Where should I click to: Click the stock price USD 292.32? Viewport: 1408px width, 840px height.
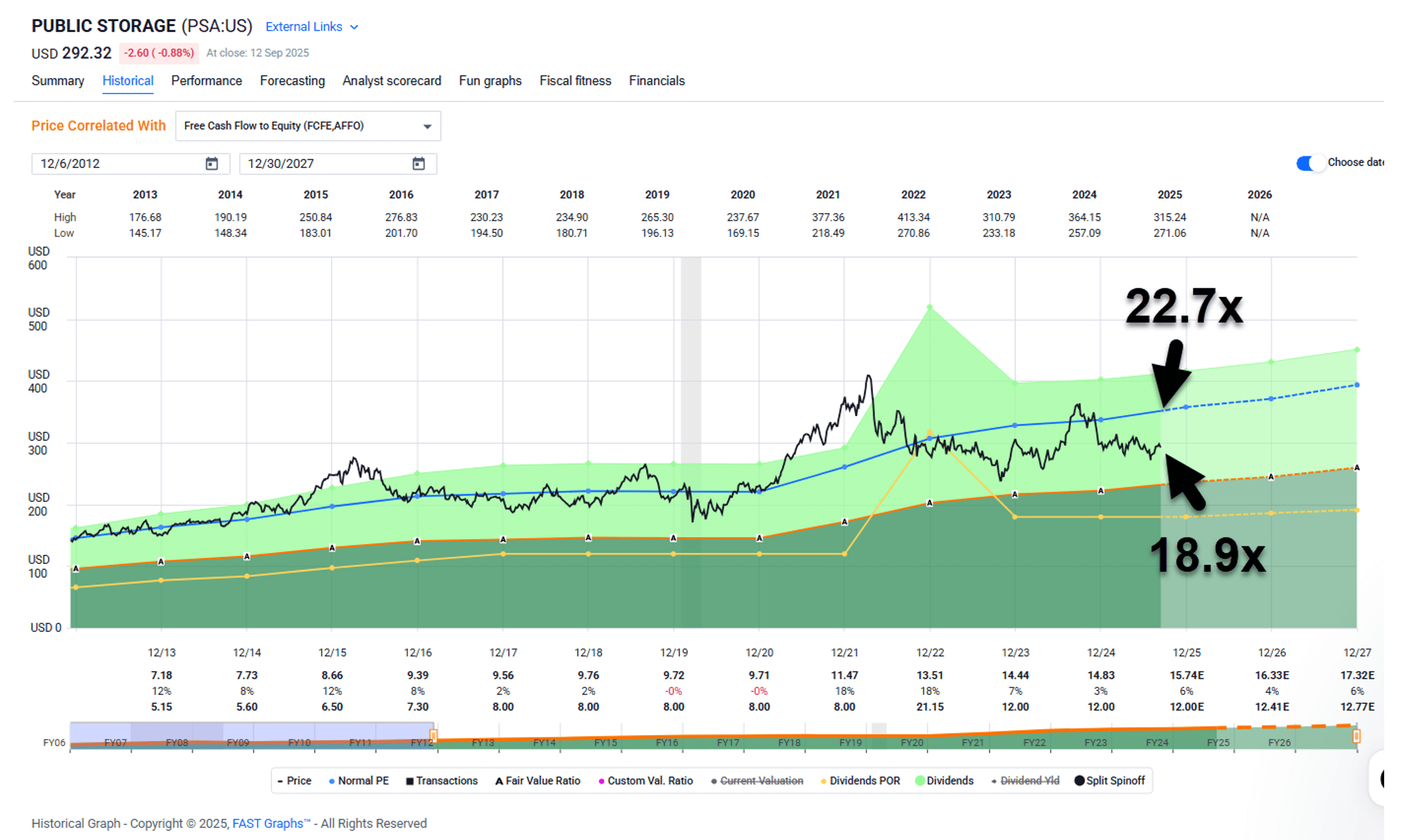(72, 53)
